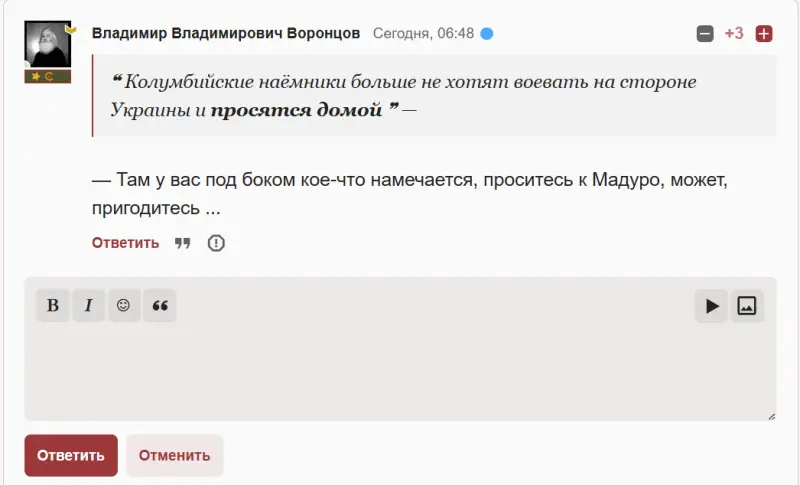The image size is (800, 485).
Task: Focus the reply text area
Action: (x=400, y=370)
